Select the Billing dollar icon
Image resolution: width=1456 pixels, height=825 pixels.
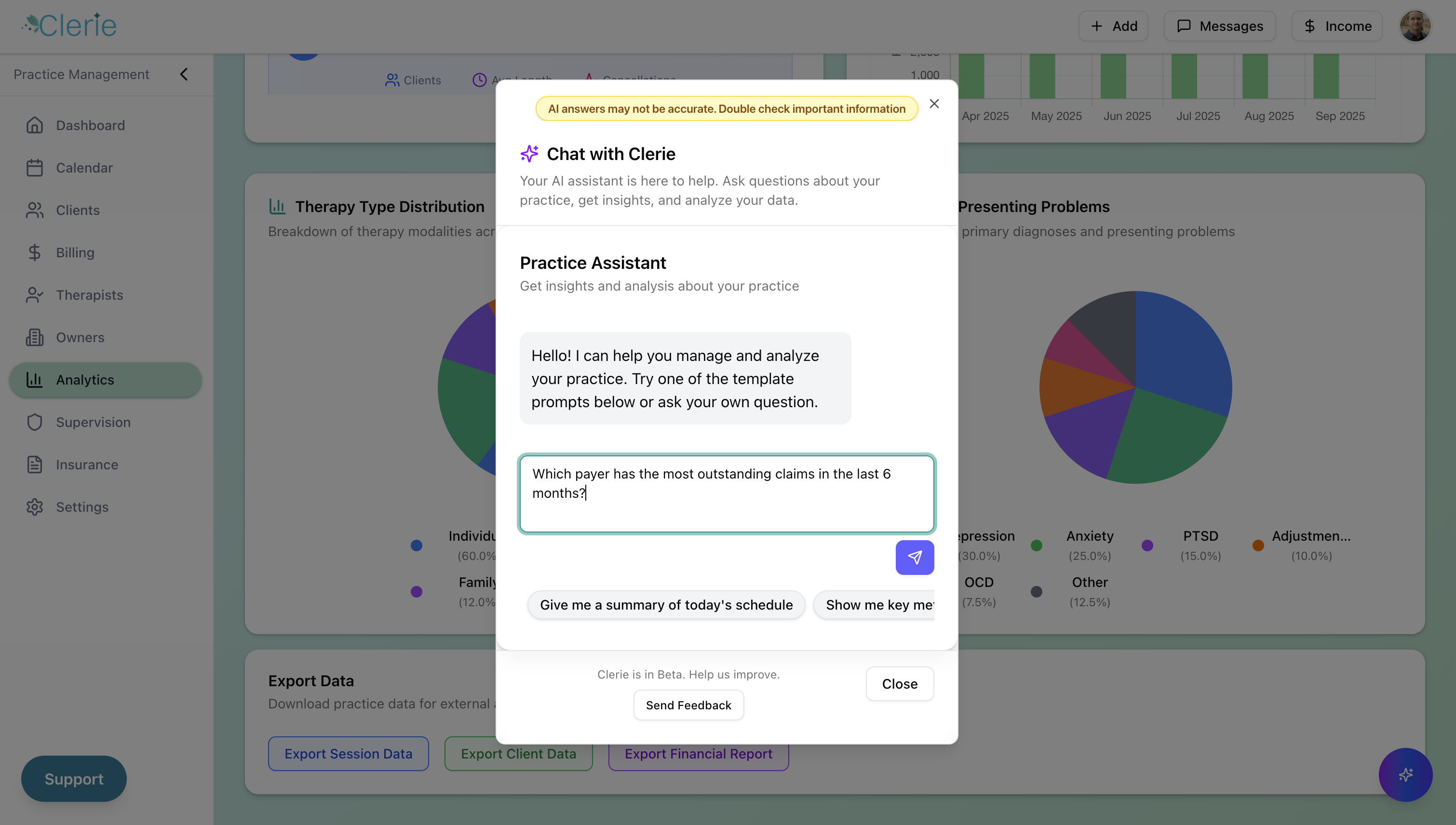35,252
